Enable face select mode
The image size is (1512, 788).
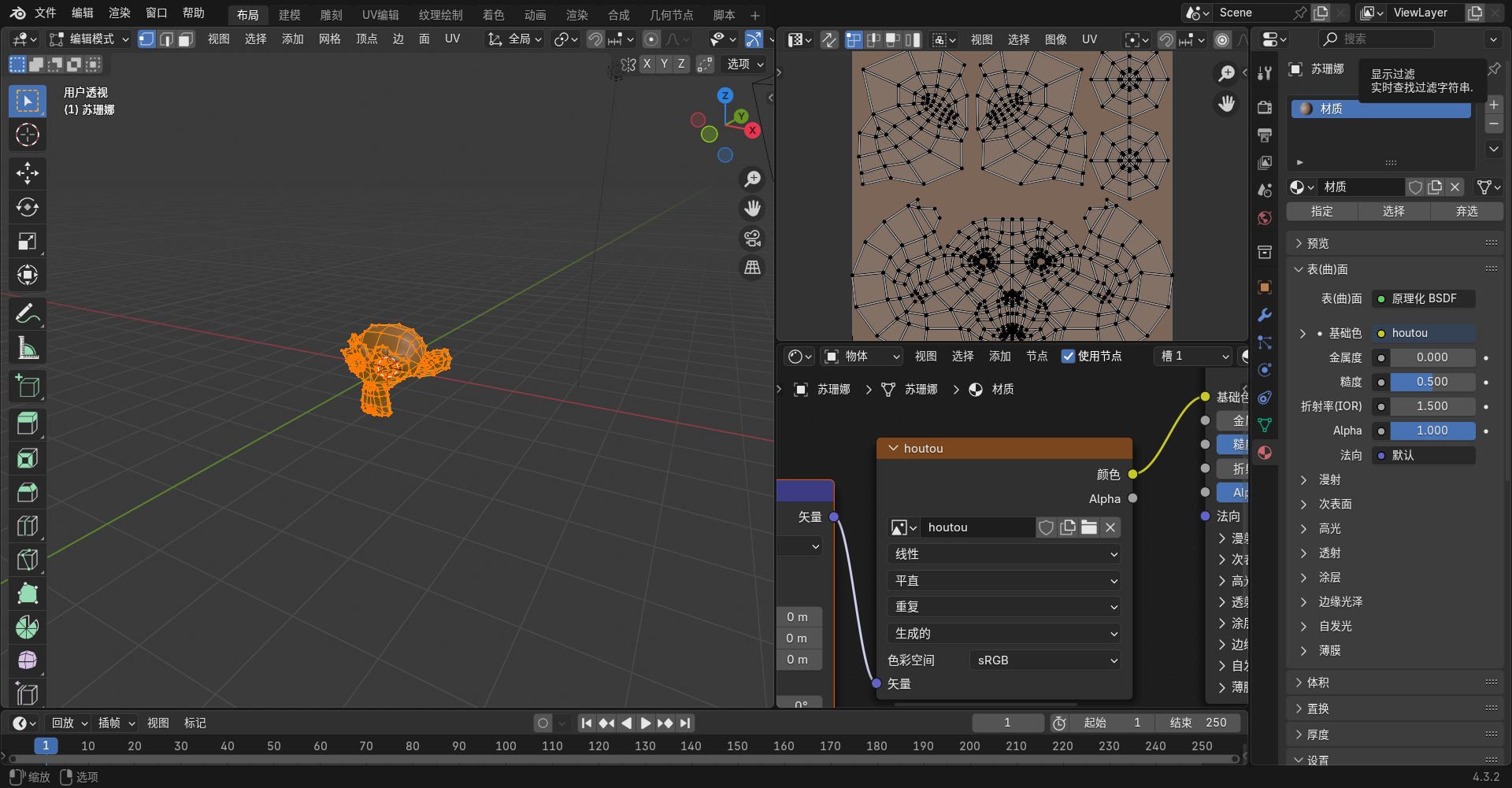tap(186, 39)
